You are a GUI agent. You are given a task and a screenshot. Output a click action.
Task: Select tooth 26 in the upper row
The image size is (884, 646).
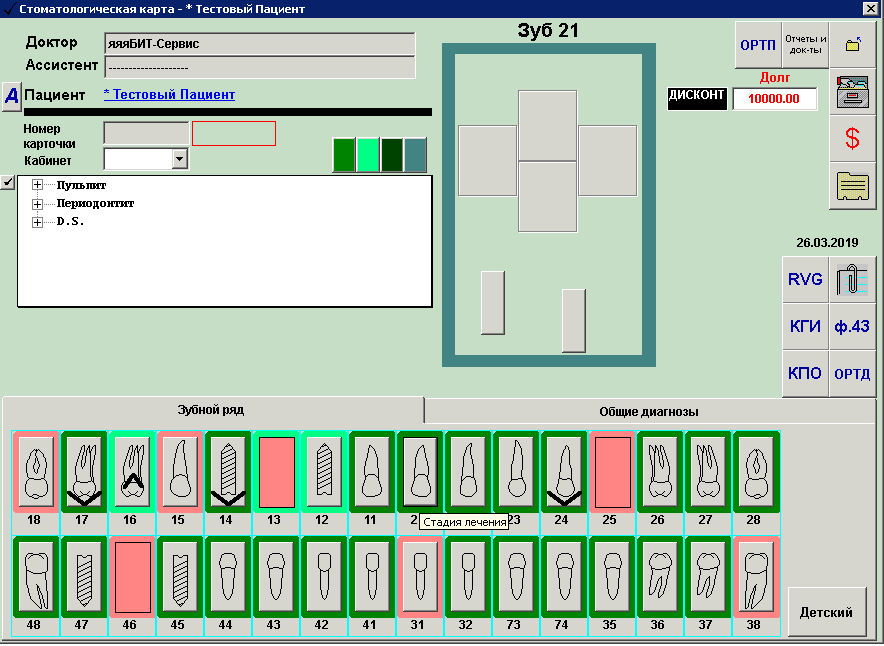659,471
